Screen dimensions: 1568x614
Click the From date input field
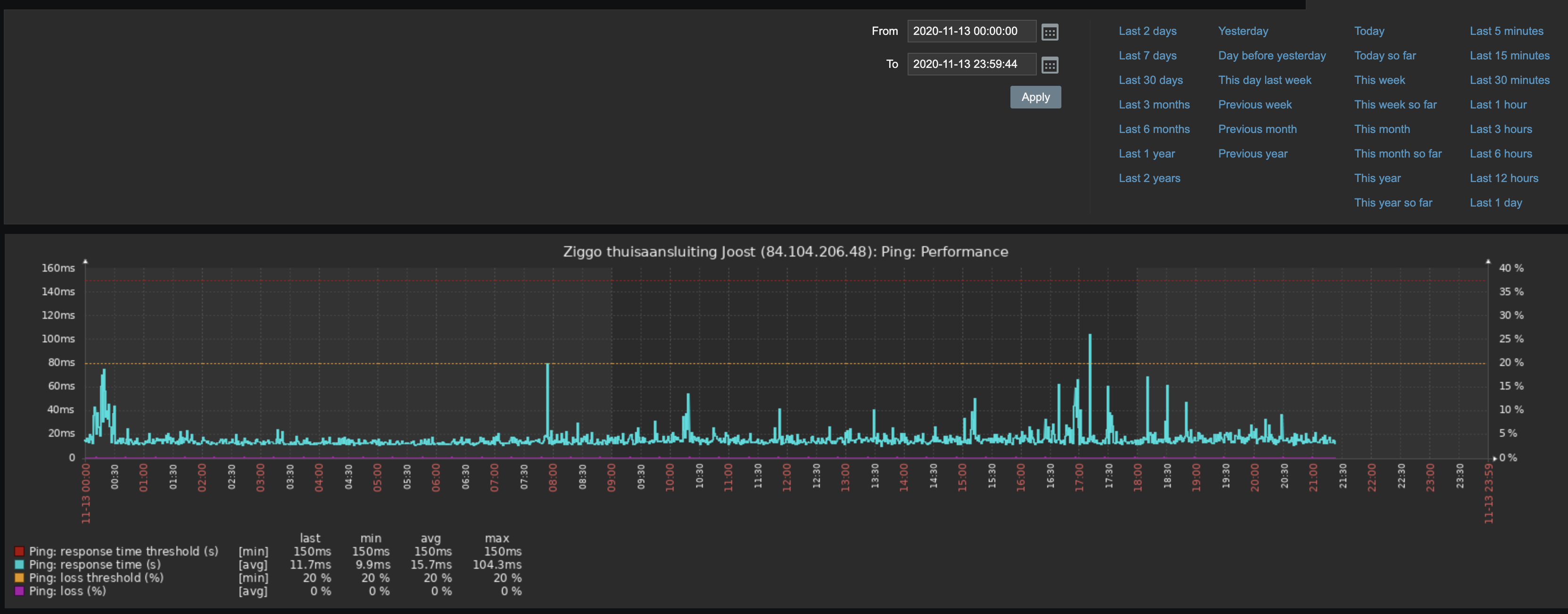[971, 31]
